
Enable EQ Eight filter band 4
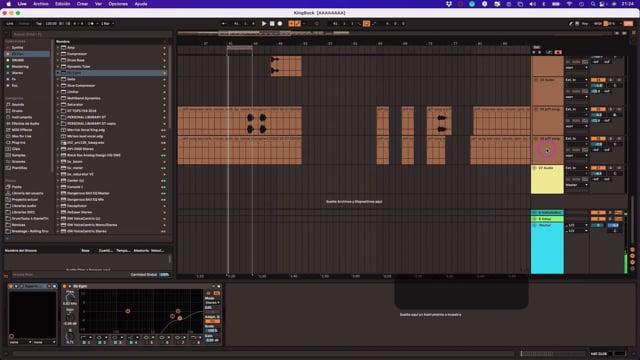pos(131,342)
